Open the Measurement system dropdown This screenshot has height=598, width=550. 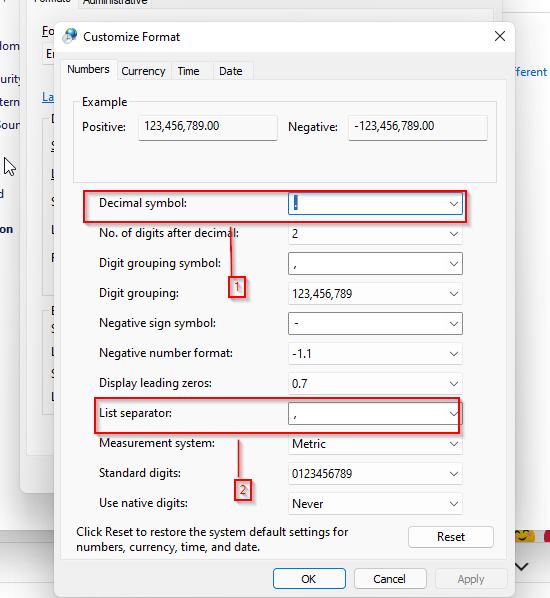tap(375, 444)
